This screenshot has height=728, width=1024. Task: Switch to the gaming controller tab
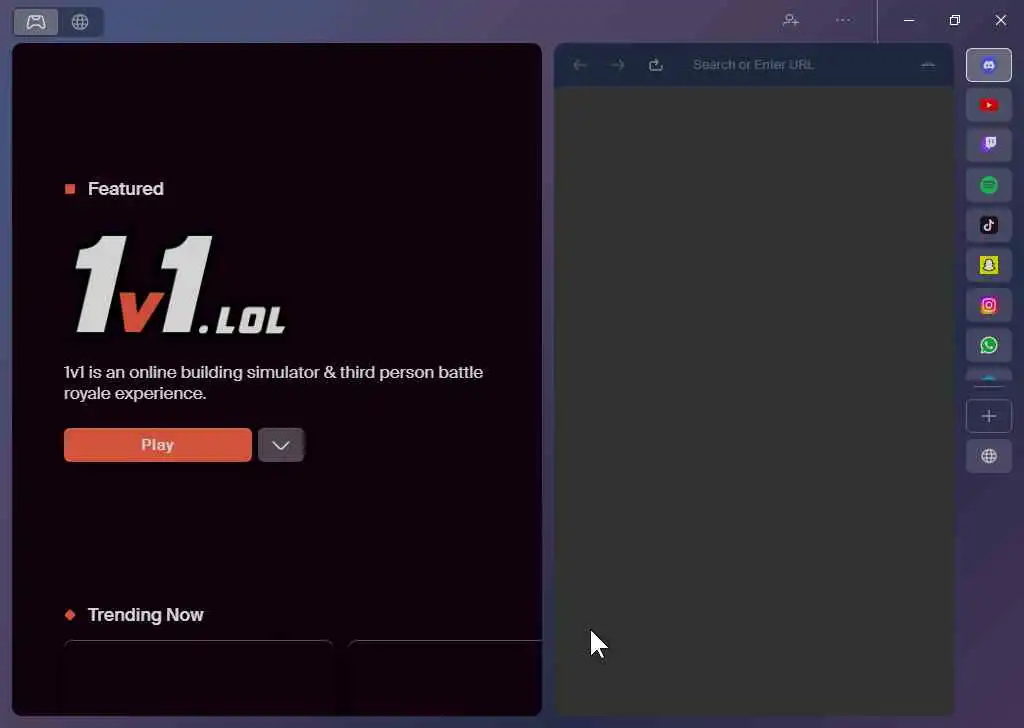36,22
